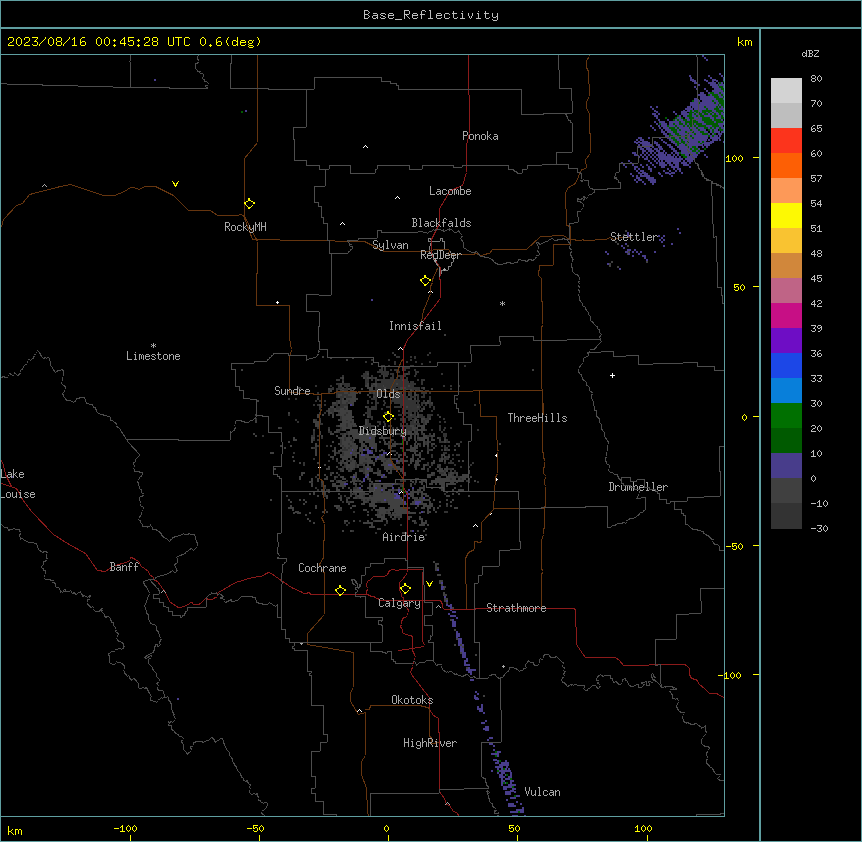Screen dimensions: 862x842
Task: Click the Calgary city label
Action: click(x=399, y=603)
